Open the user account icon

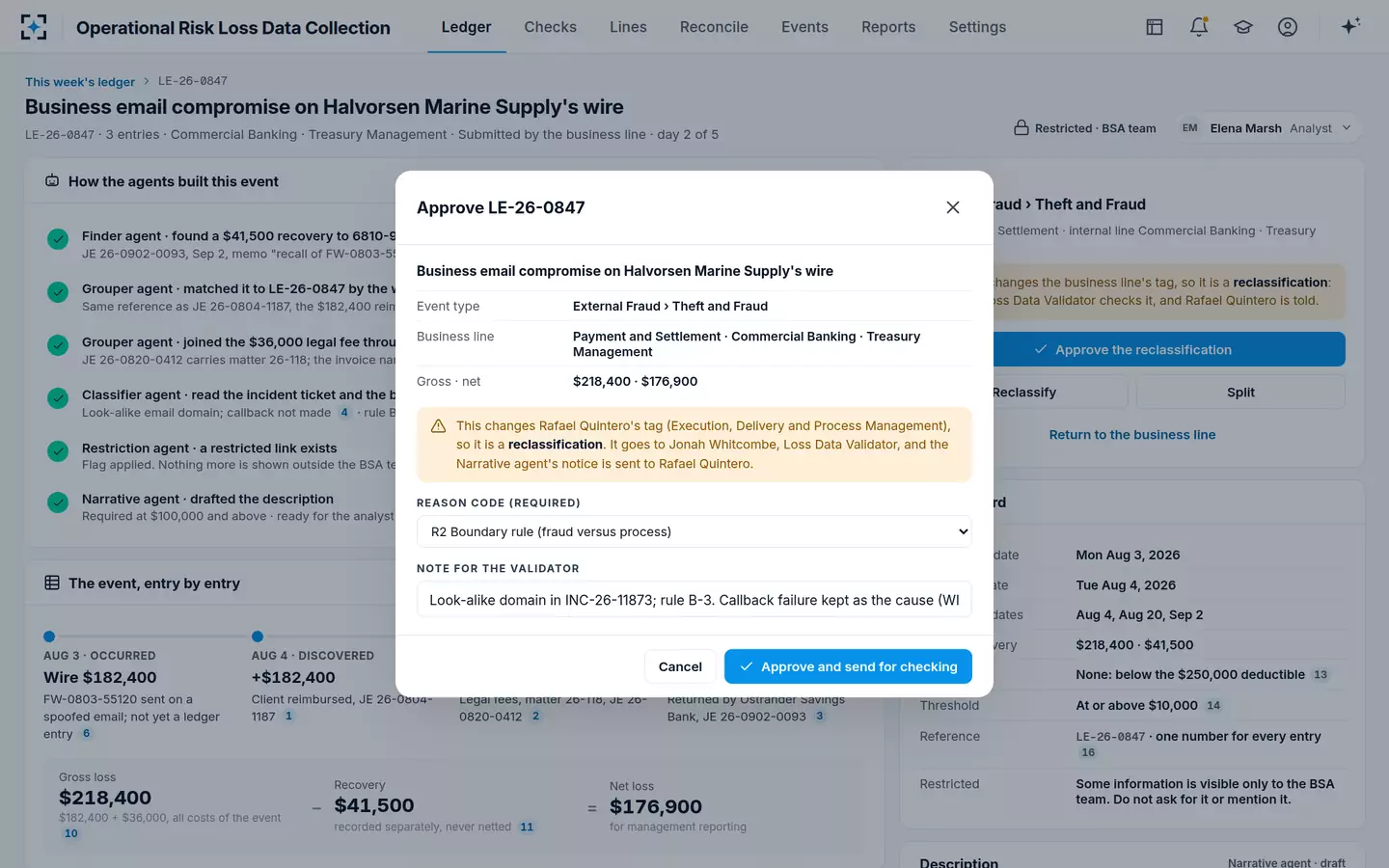click(x=1288, y=27)
